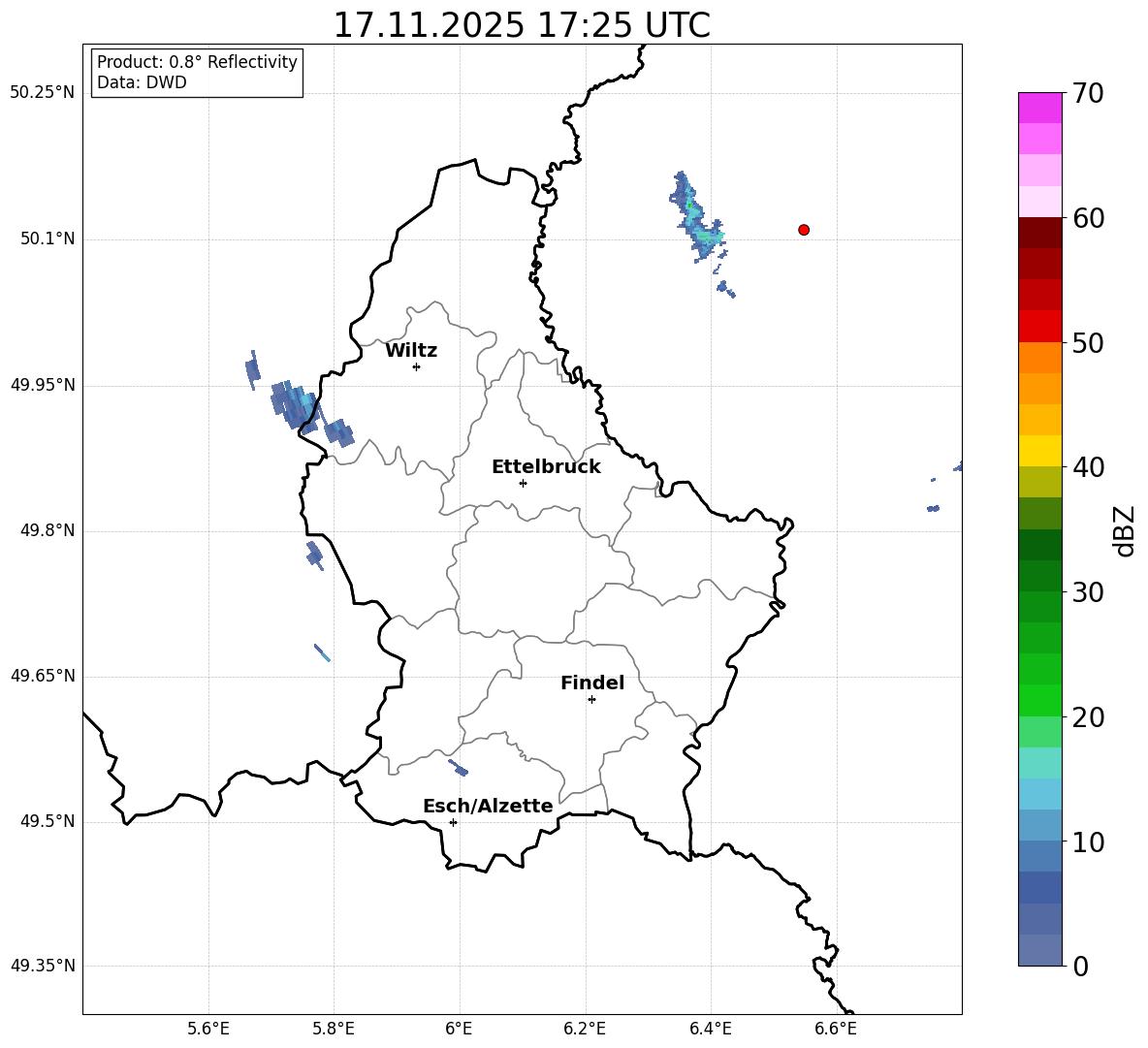Click the dark maroon colorbar segment below 60
This screenshot has height=1048, width=1148.
tap(1039, 232)
